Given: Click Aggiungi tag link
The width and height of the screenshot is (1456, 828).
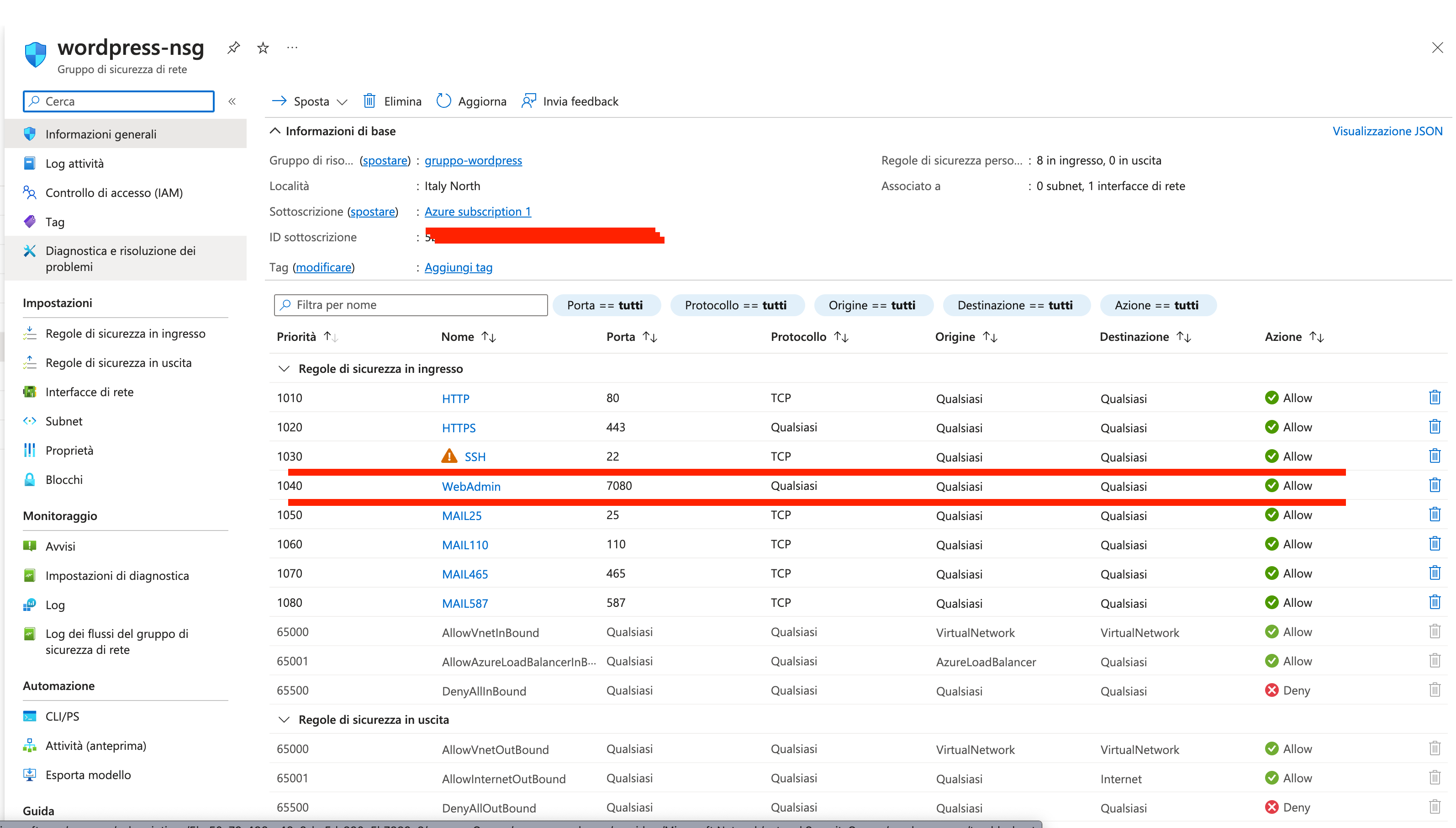Looking at the screenshot, I should [458, 267].
